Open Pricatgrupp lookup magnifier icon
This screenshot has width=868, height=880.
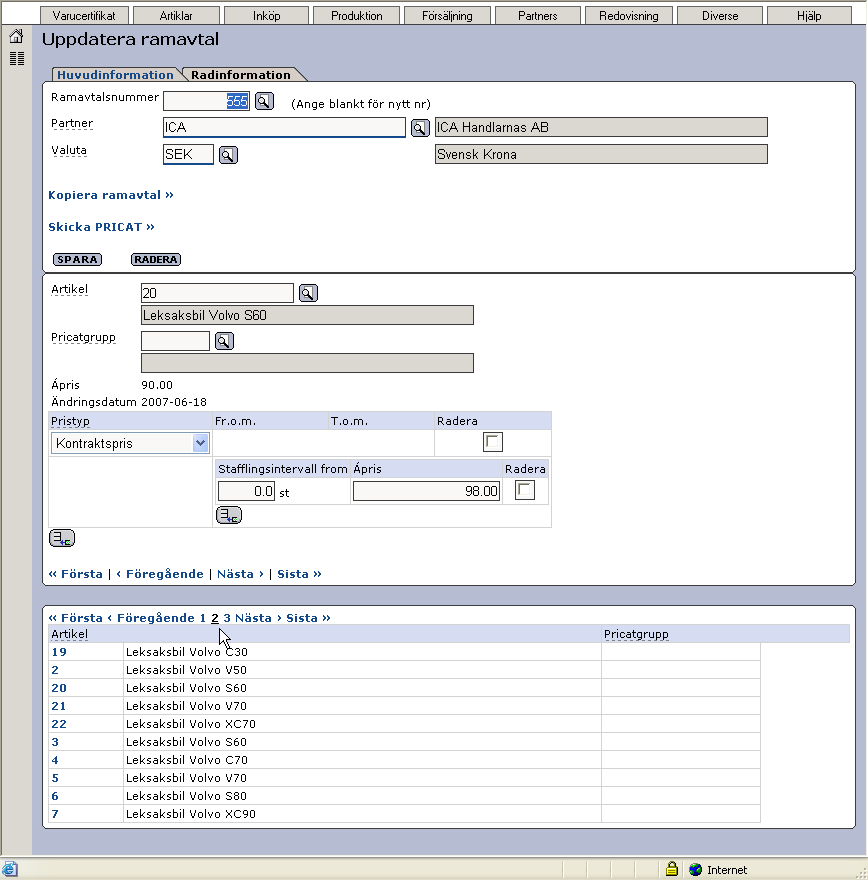(x=224, y=341)
